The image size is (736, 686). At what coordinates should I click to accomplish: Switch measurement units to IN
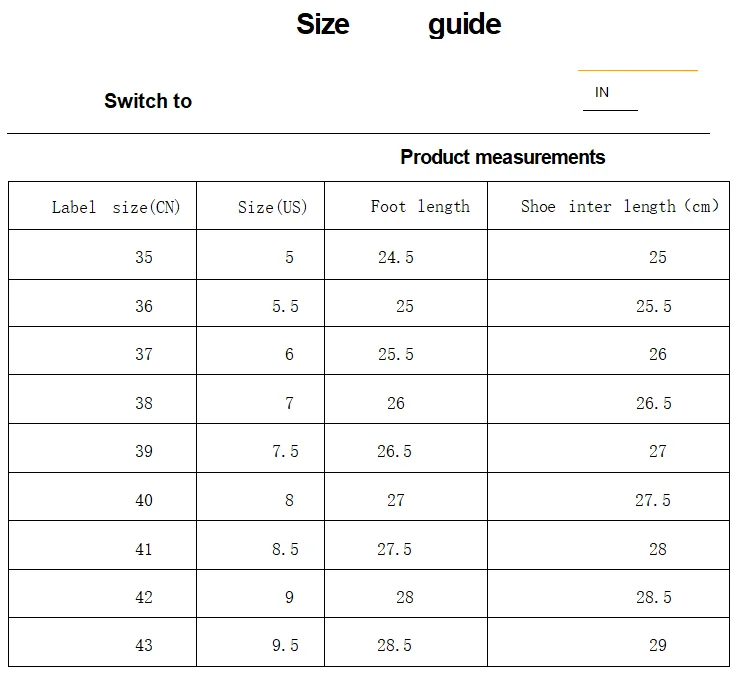pyautogui.click(x=602, y=92)
